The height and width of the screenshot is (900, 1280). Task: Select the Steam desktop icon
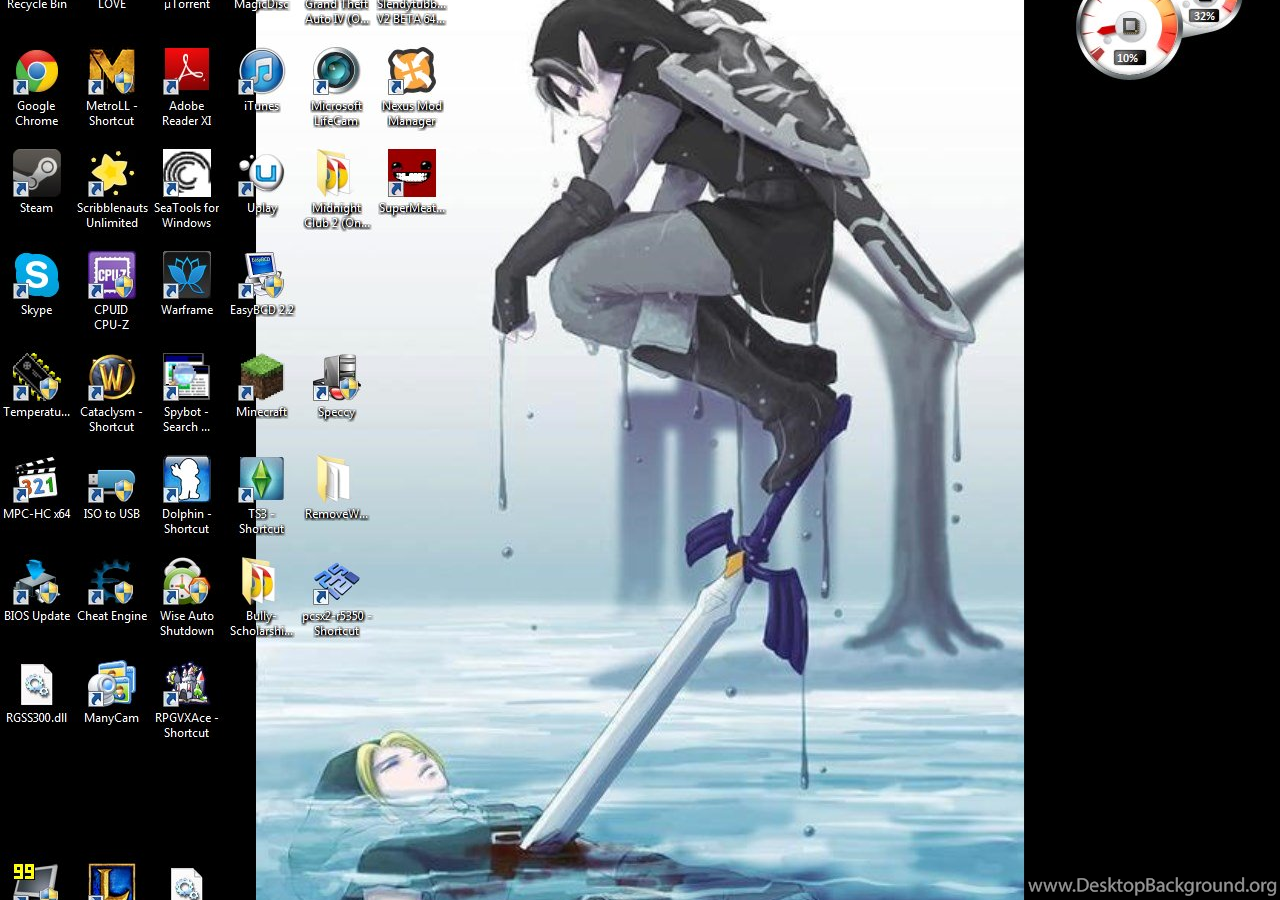coord(36,173)
